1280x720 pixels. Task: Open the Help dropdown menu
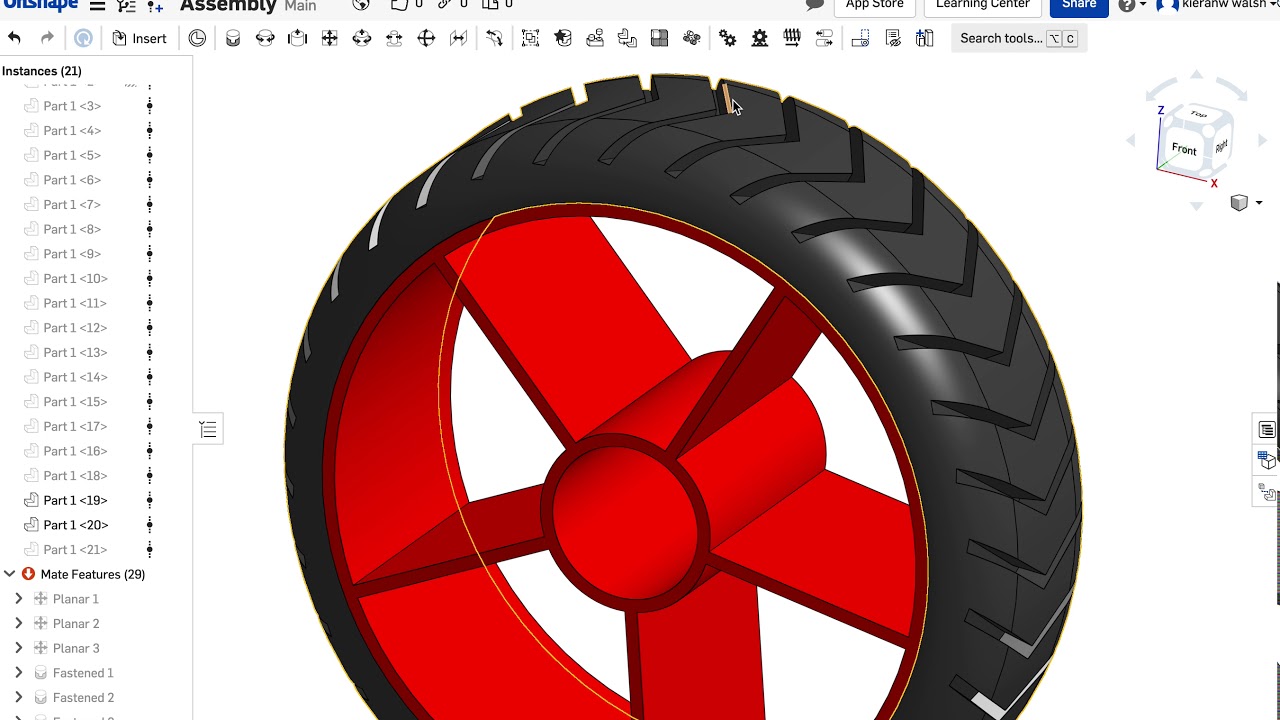coord(1132,5)
